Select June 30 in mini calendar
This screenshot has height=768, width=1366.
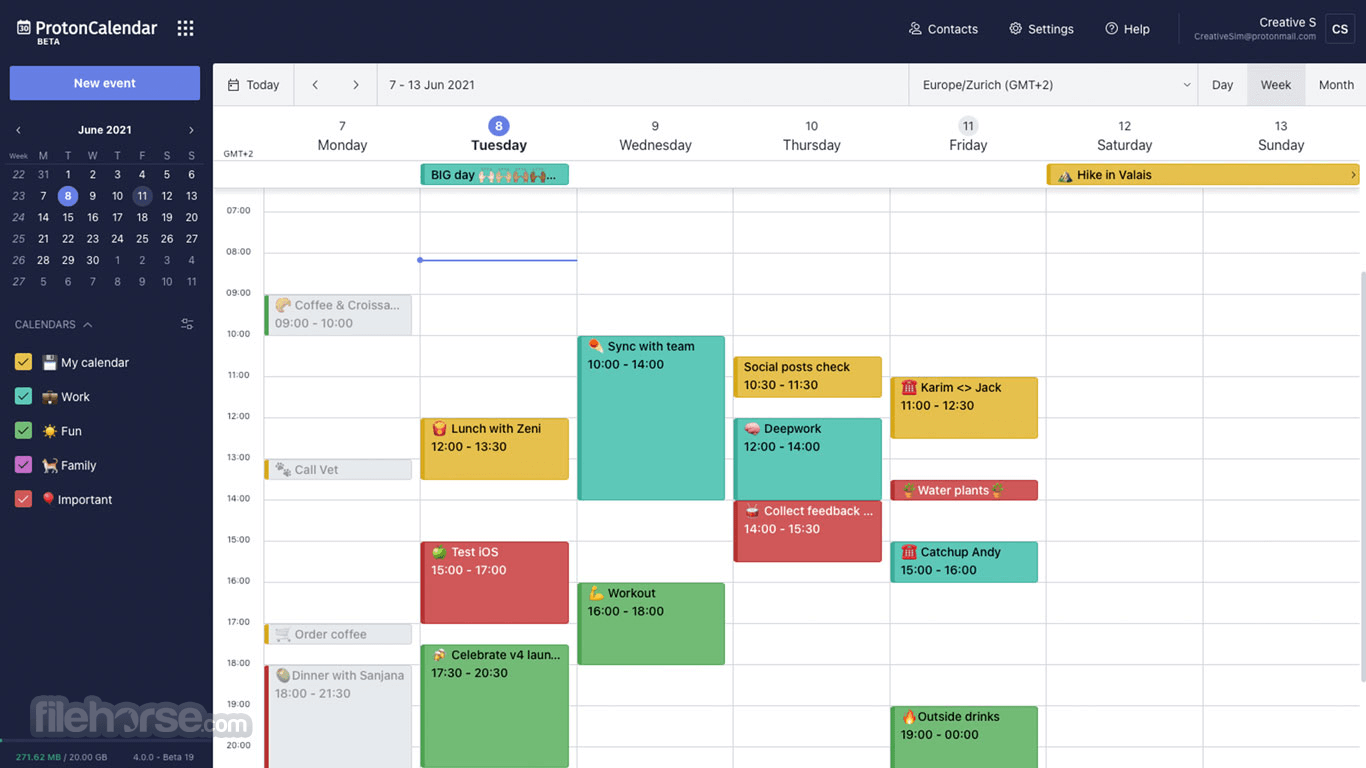pos(92,260)
